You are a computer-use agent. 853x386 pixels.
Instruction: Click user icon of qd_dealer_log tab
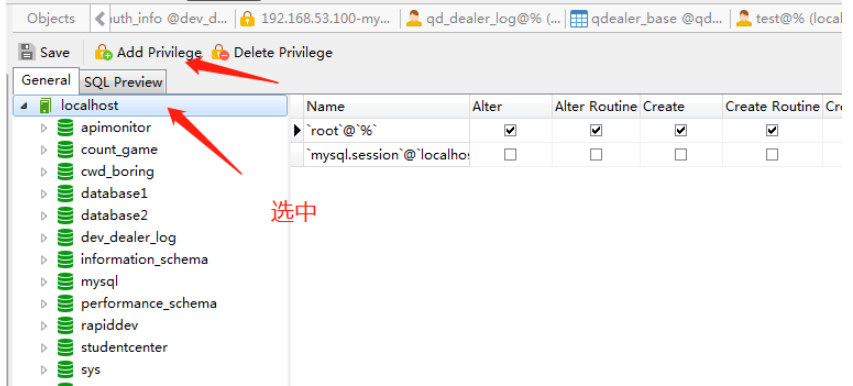pos(414,19)
